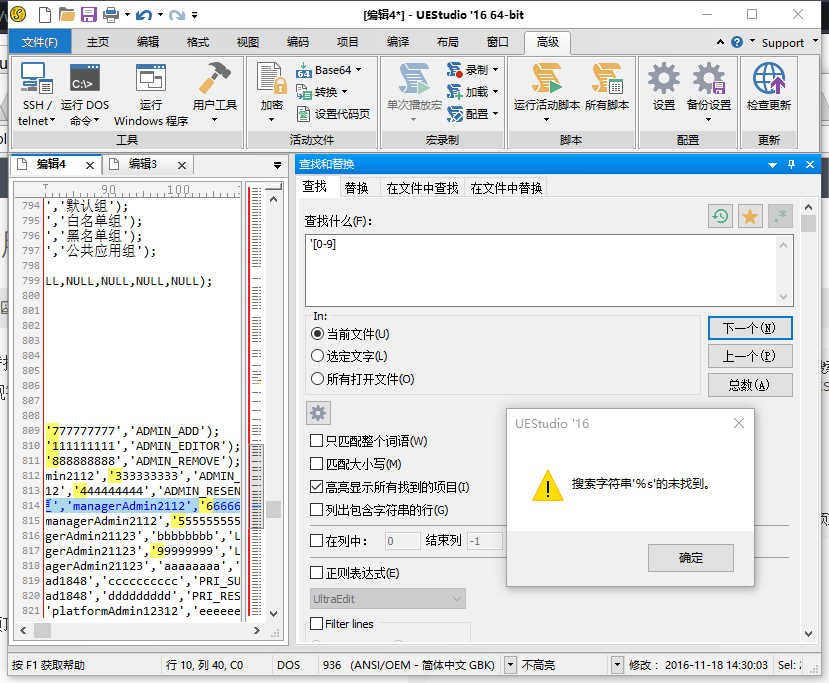Click the 下一个(N) button
Viewport: 829px width, 683px height.
(x=750, y=328)
